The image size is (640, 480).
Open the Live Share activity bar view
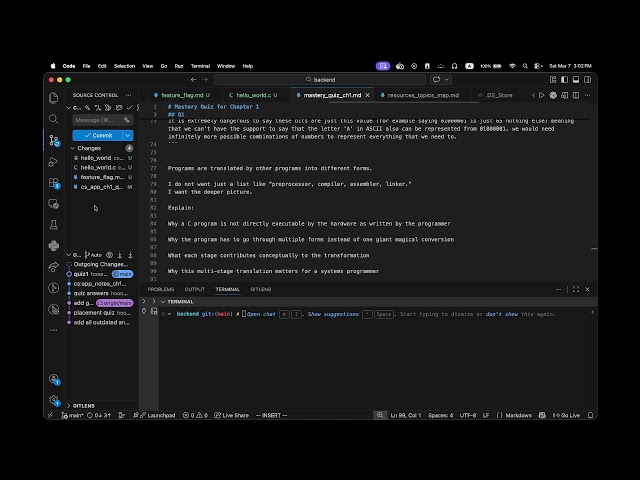coord(53,267)
